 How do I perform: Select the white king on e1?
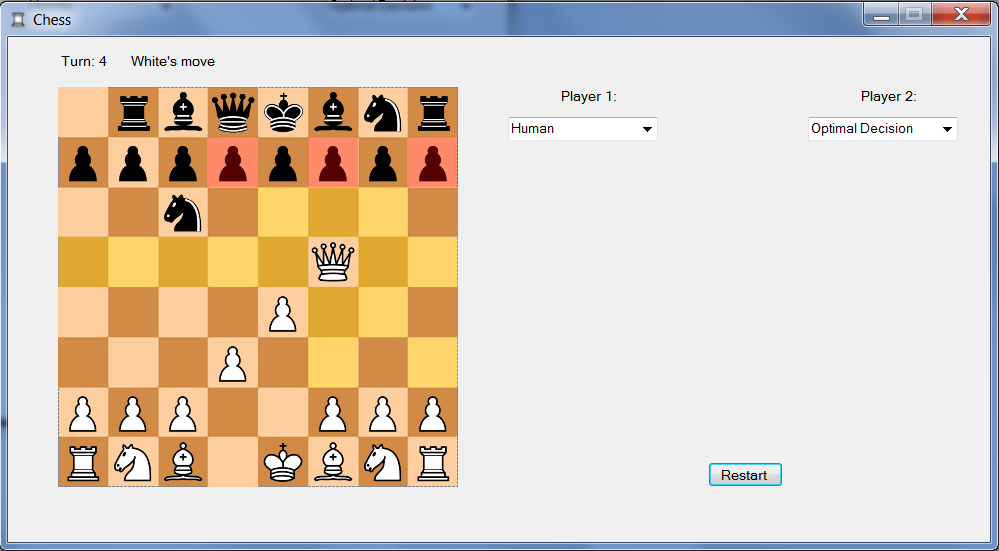pos(283,462)
